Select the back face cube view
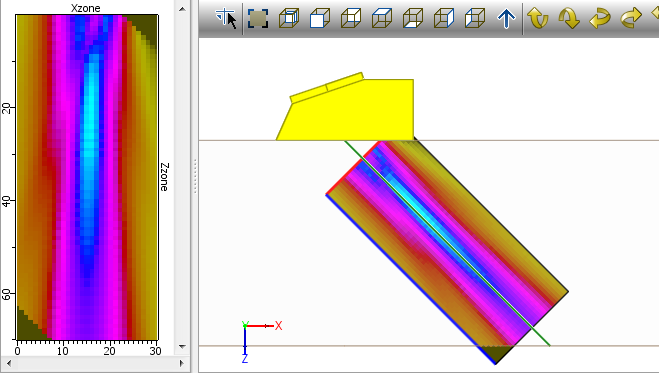Image resolution: width=659 pixels, height=373 pixels. pyautogui.click(x=351, y=18)
